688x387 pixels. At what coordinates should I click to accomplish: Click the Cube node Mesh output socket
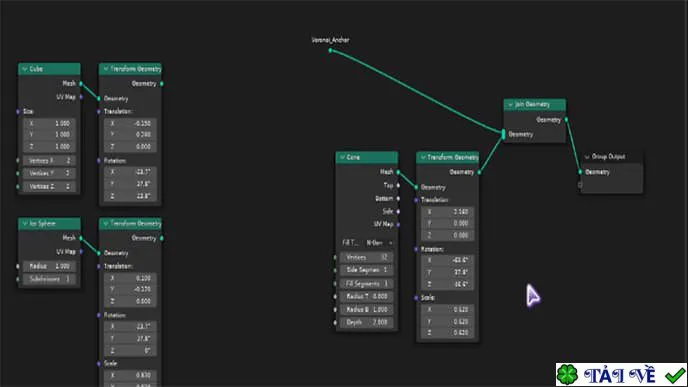point(81,83)
